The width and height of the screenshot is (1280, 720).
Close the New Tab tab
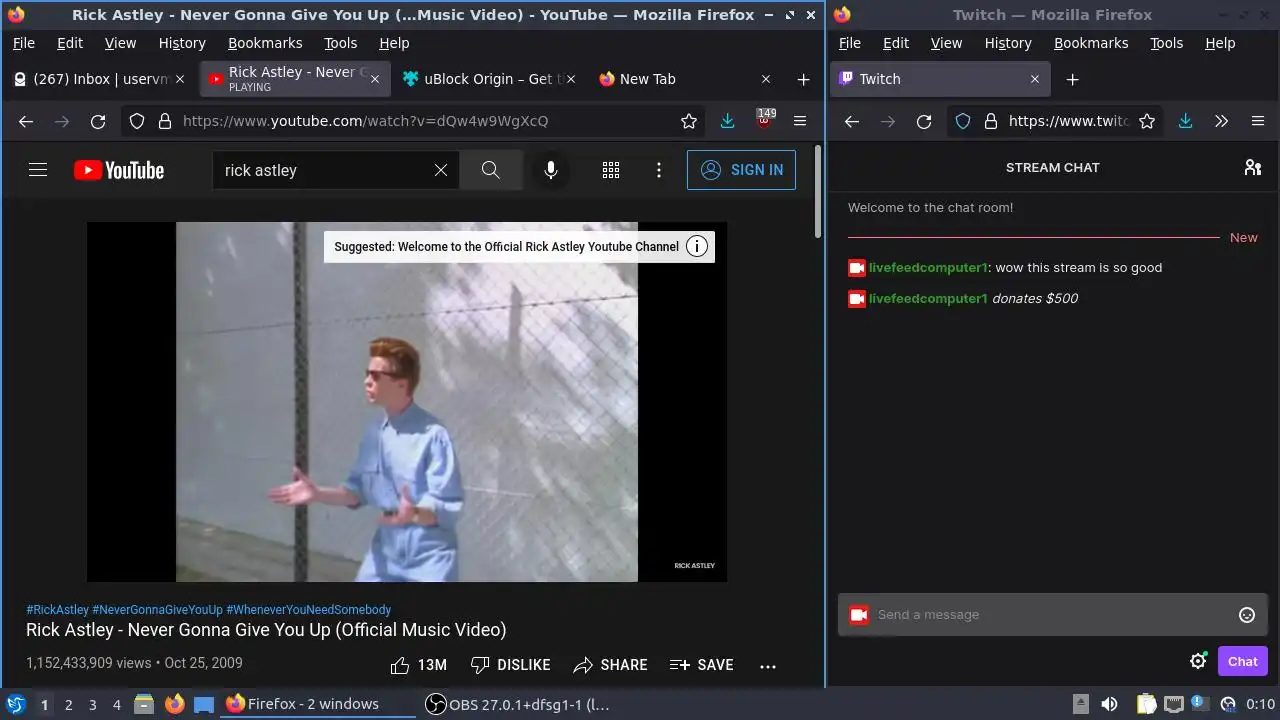(x=766, y=79)
